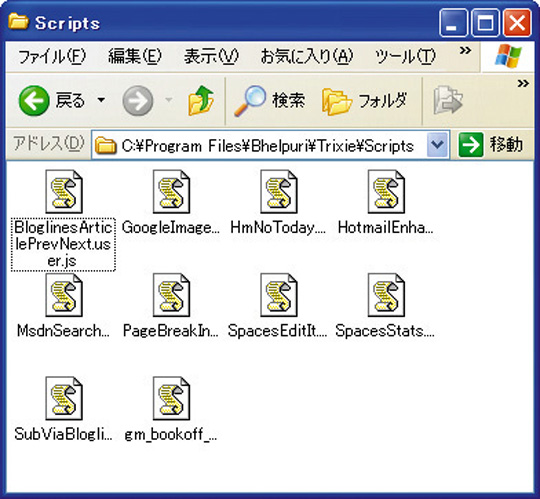The image size is (540, 499).
Task: Click the Windows flag logo
Action: (x=508, y=56)
